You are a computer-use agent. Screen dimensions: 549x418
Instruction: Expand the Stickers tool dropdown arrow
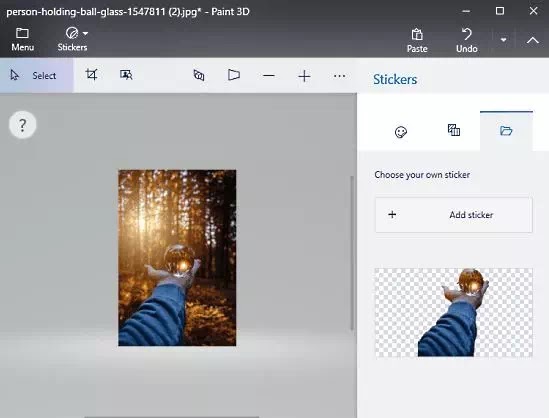85,34
